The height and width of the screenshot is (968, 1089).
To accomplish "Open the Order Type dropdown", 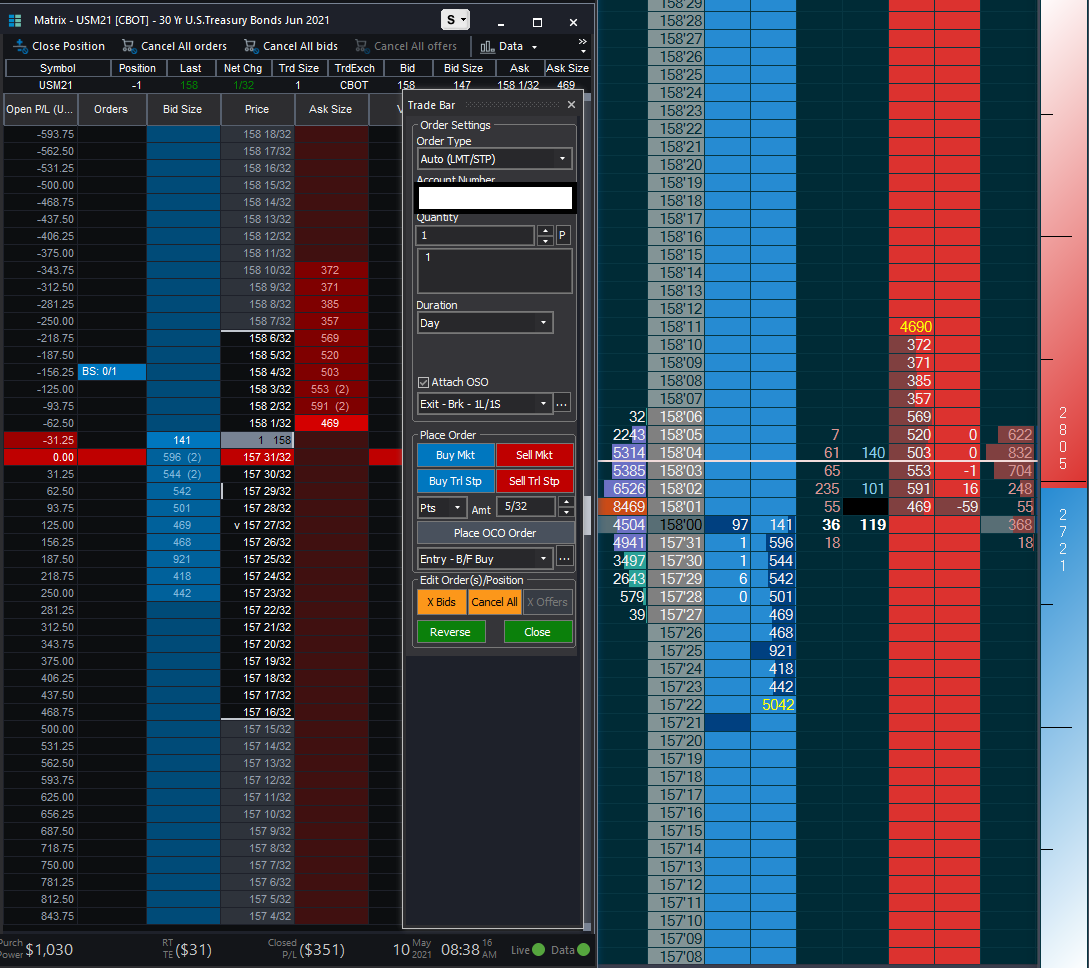I will [x=494, y=159].
